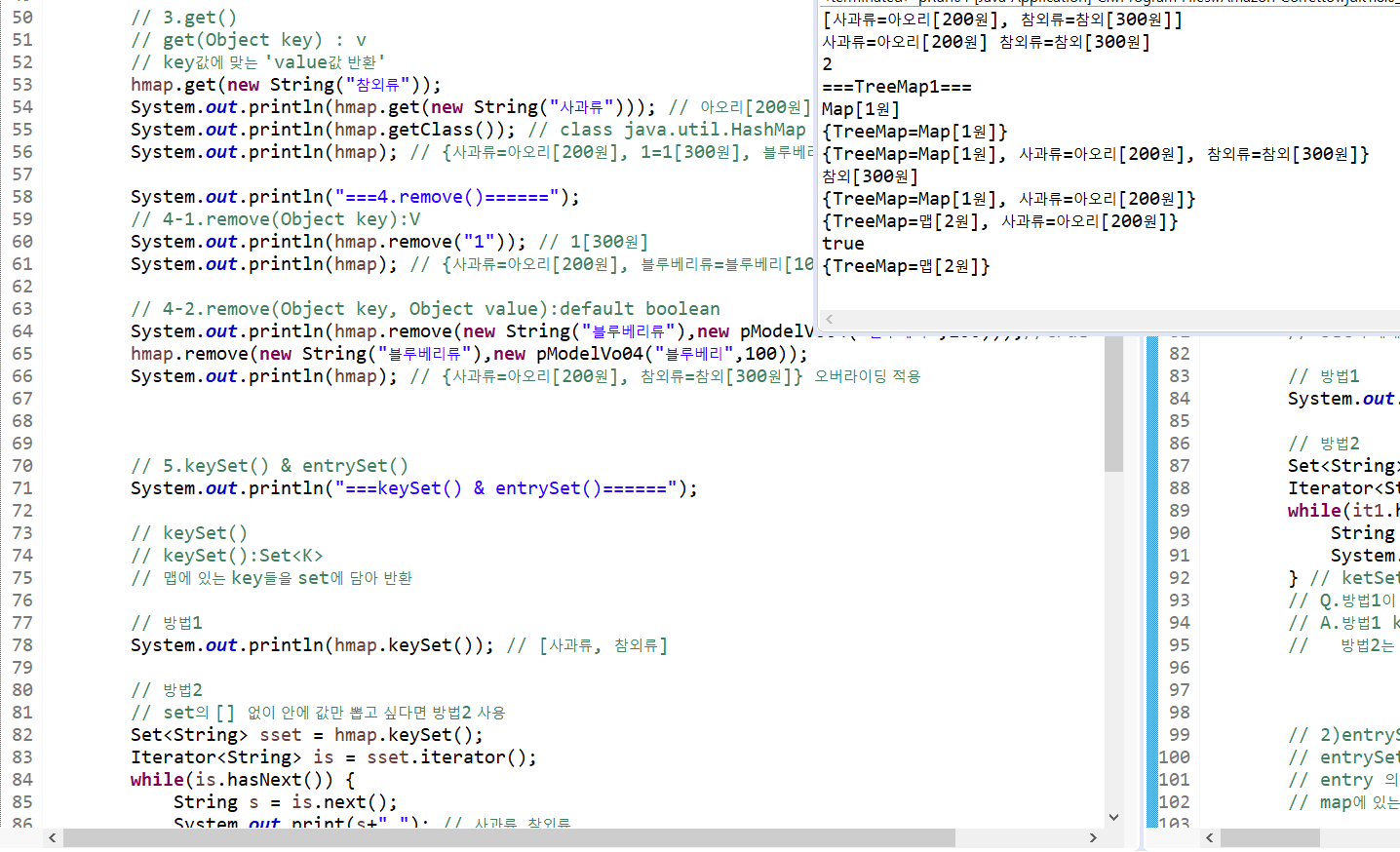
Task: Click the "참외[300원]" console output line
Action: coord(871,176)
